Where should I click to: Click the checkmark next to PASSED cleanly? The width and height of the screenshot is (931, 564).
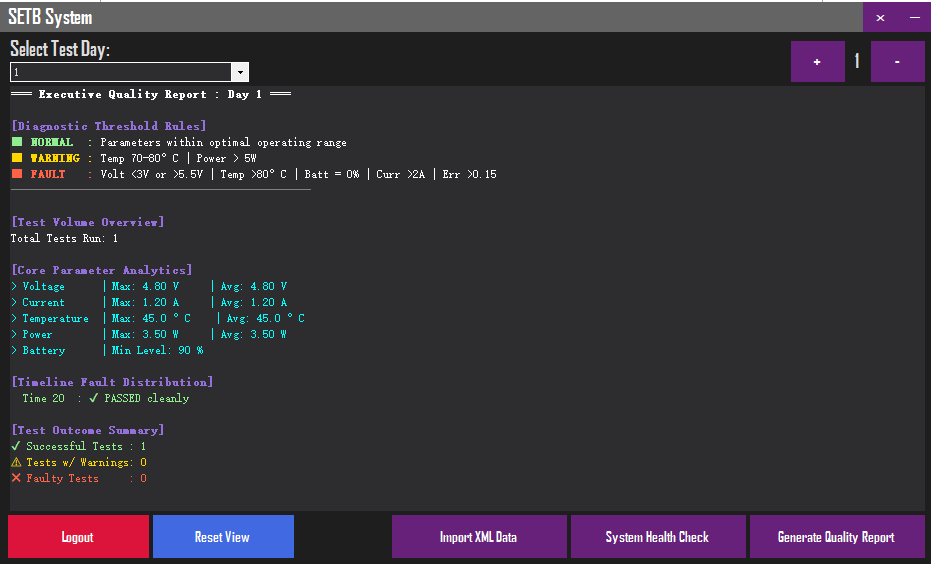(x=93, y=398)
